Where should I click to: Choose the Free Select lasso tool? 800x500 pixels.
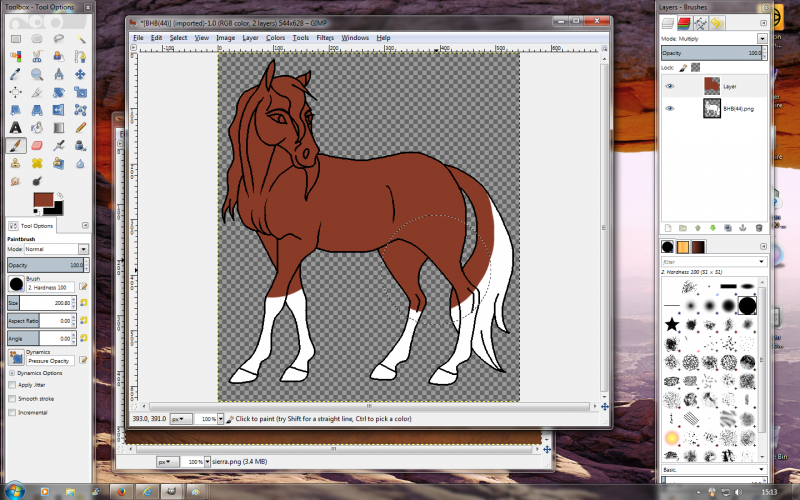(59, 39)
